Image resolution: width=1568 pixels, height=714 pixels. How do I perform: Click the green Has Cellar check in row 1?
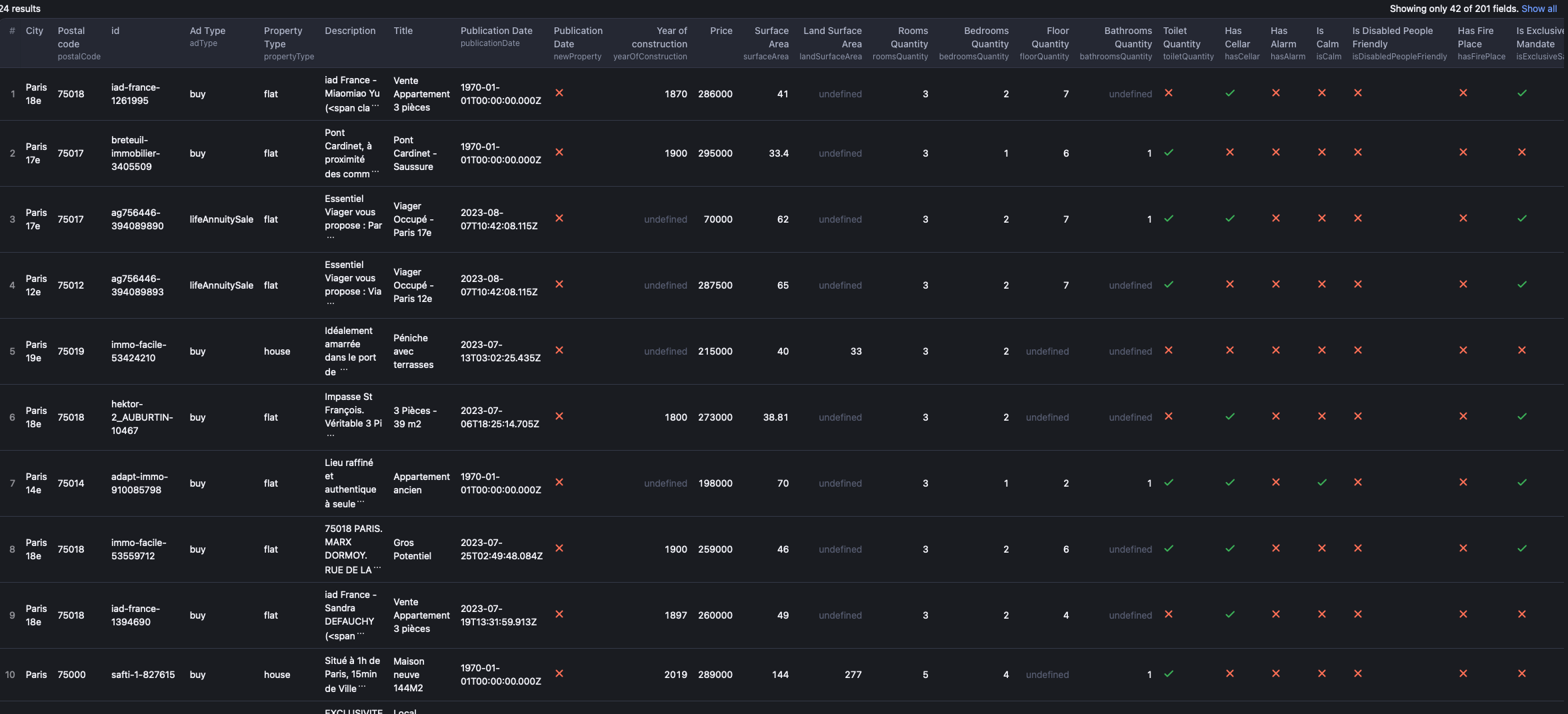(x=1230, y=93)
